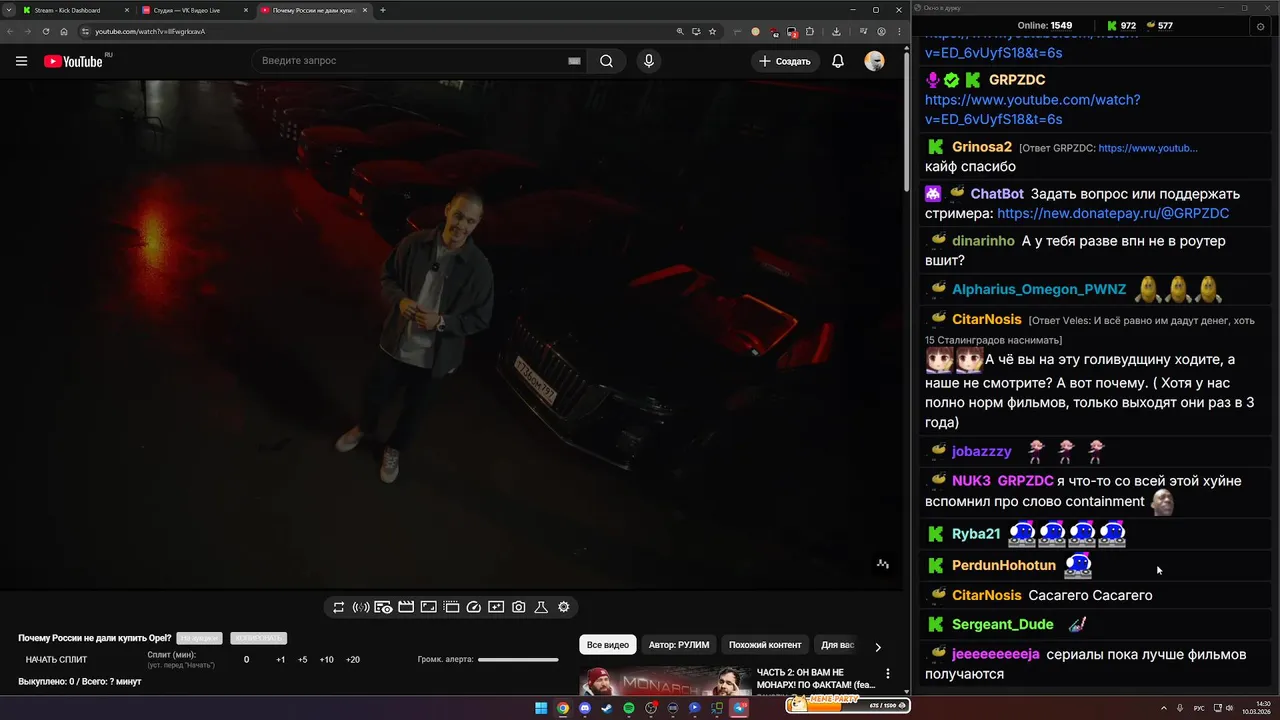Open the YouTube account avatar menu
The width and height of the screenshot is (1280, 720).
[x=874, y=61]
